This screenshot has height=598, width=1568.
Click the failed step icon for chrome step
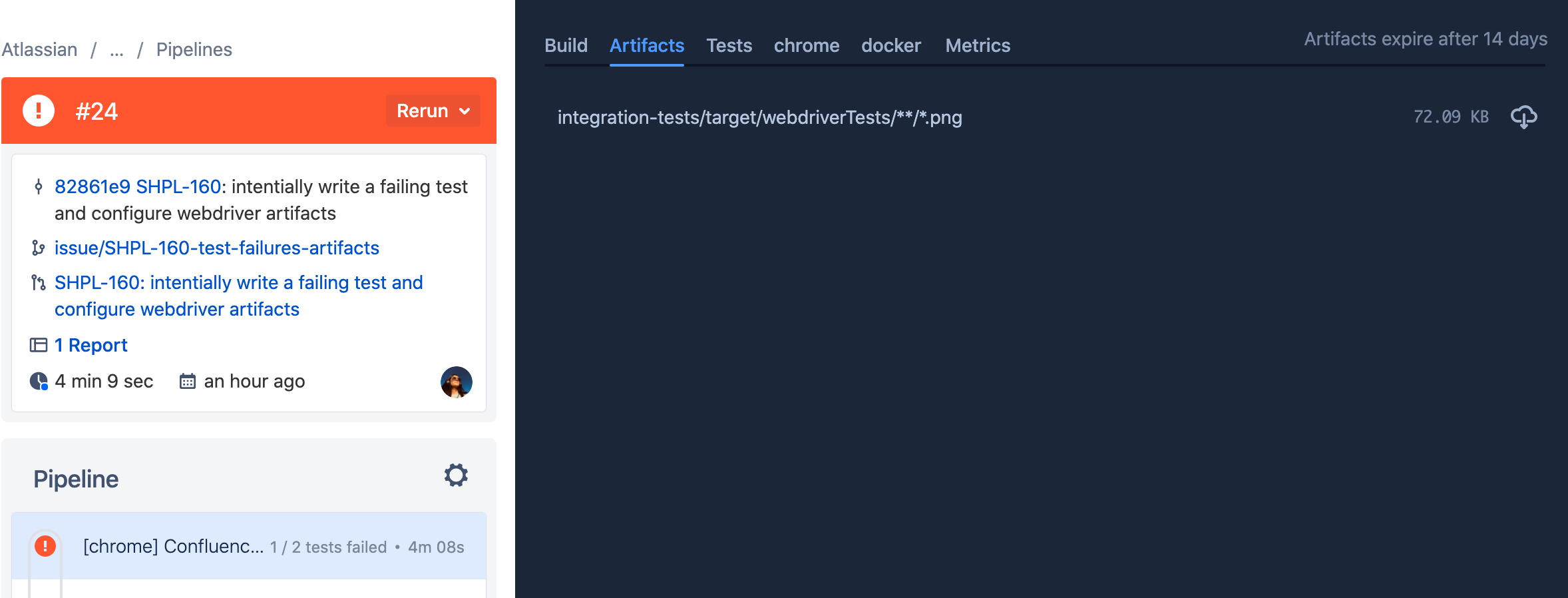tap(45, 546)
